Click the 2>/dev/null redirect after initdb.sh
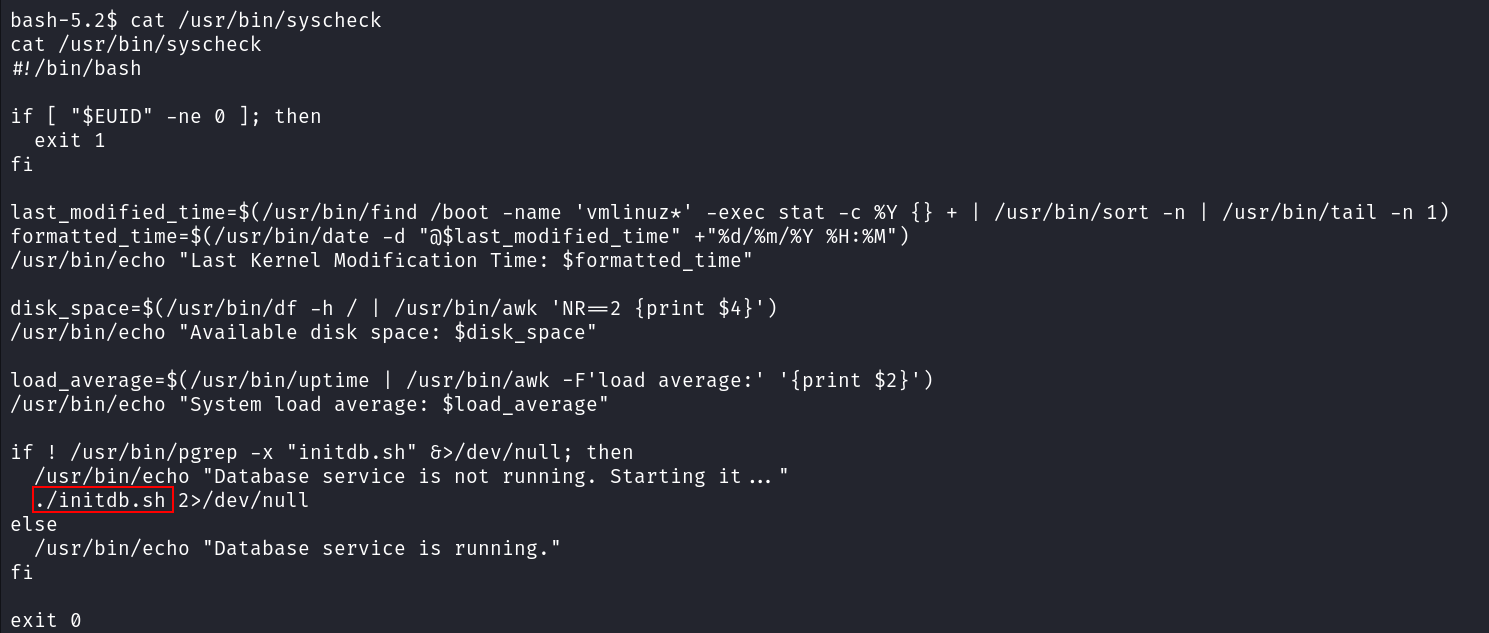 [244, 500]
